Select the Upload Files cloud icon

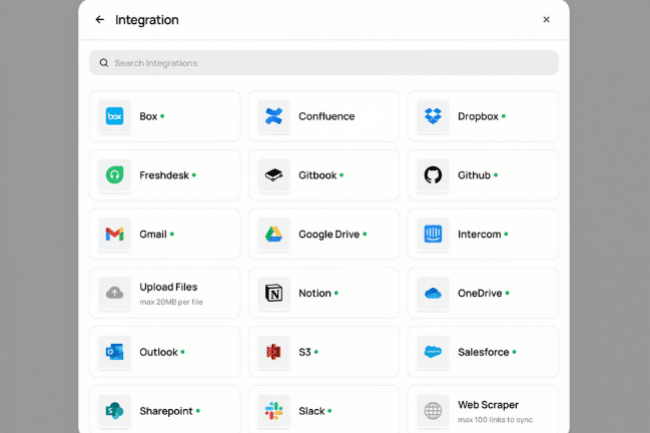114,293
